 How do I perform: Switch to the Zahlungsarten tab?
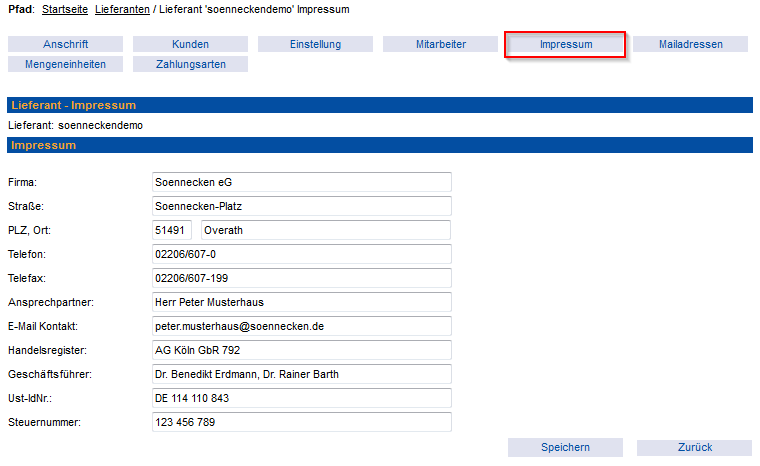point(190,64)
